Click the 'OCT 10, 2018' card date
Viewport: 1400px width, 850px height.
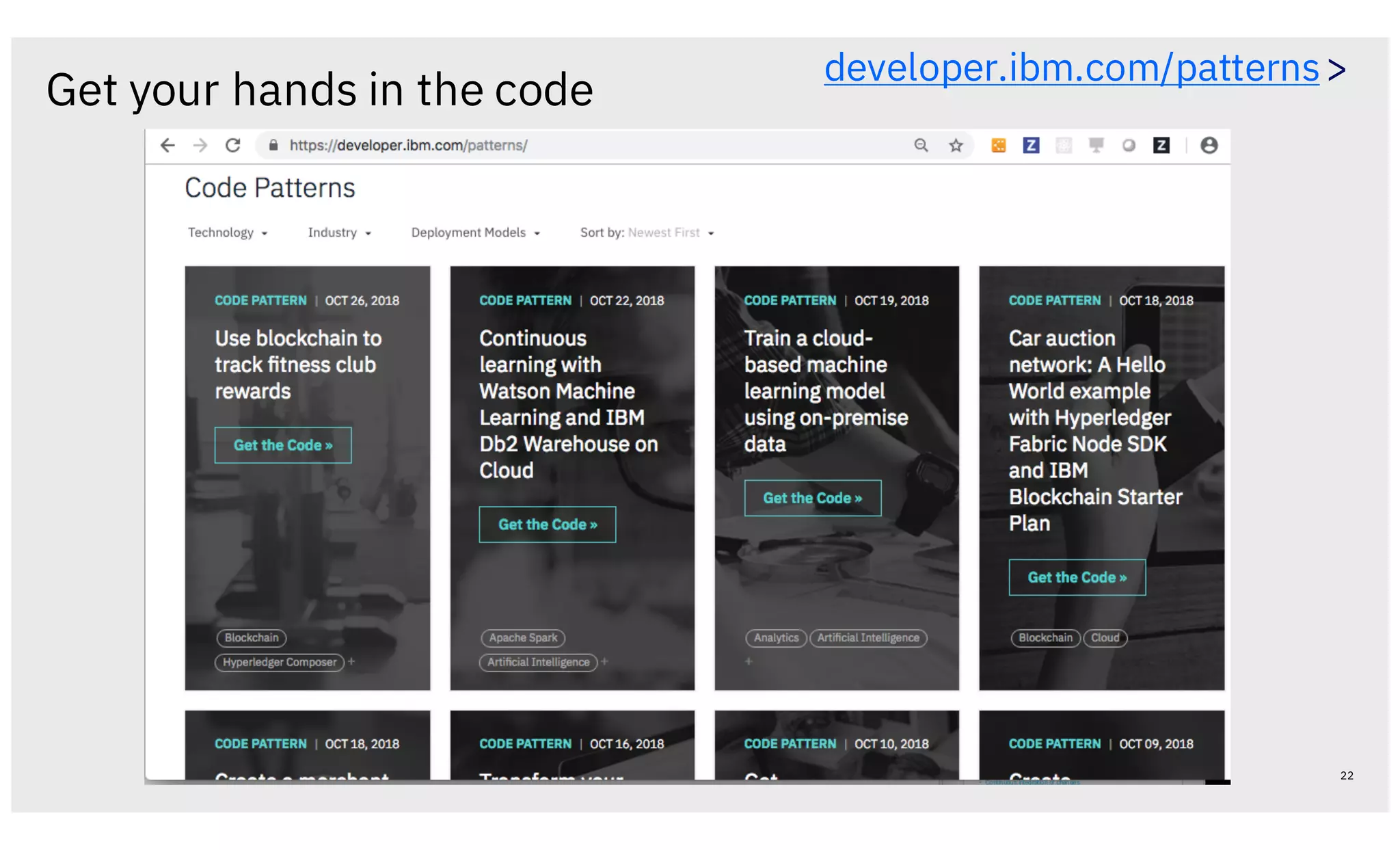pyautogui.click(x=891, y=743)
